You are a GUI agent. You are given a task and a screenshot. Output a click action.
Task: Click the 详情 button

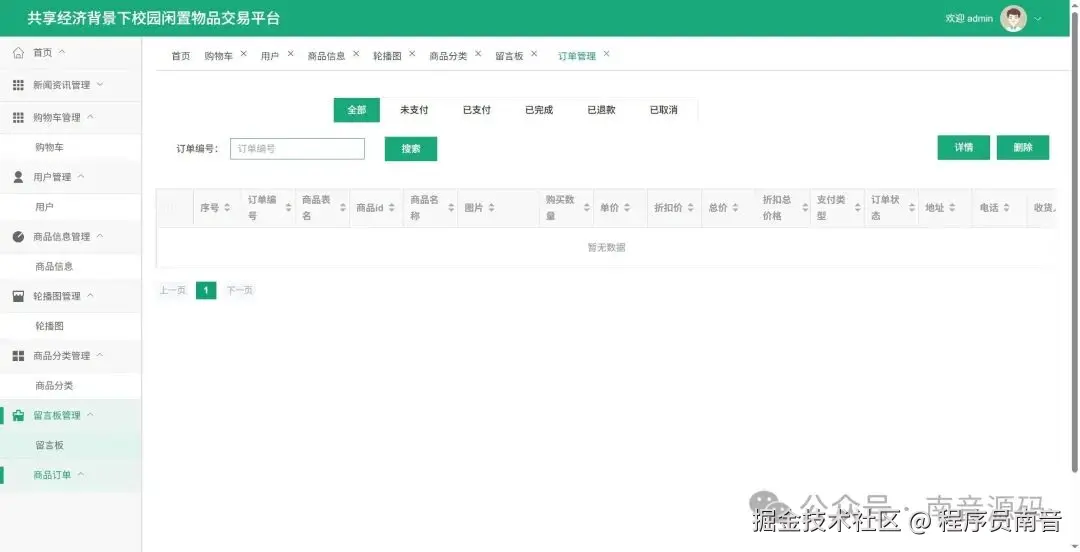point(964,147)
